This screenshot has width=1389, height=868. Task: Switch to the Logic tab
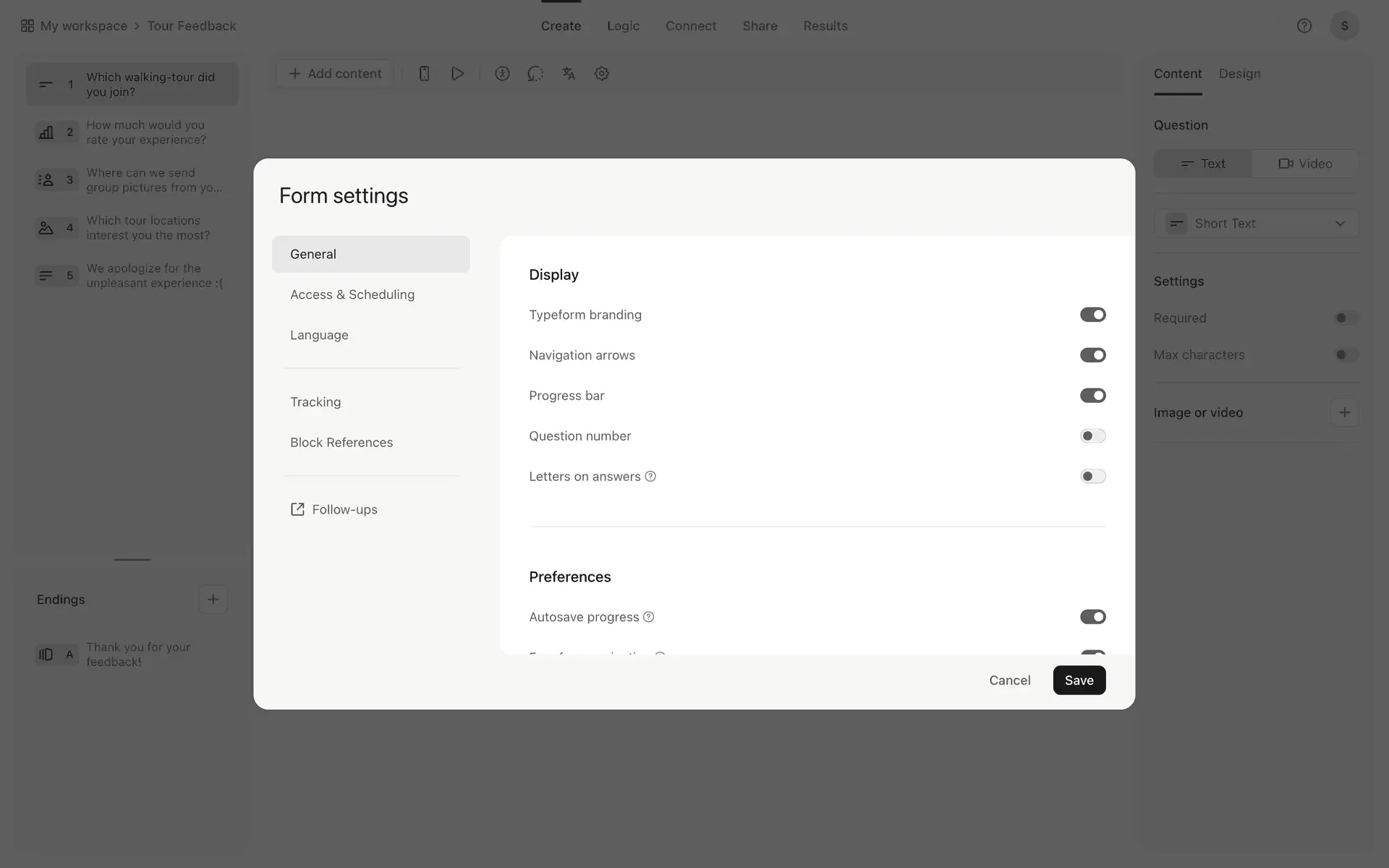[623, 26]
